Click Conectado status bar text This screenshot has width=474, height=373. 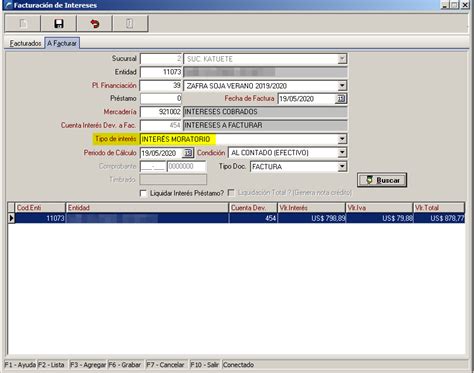tap(238, 365)
